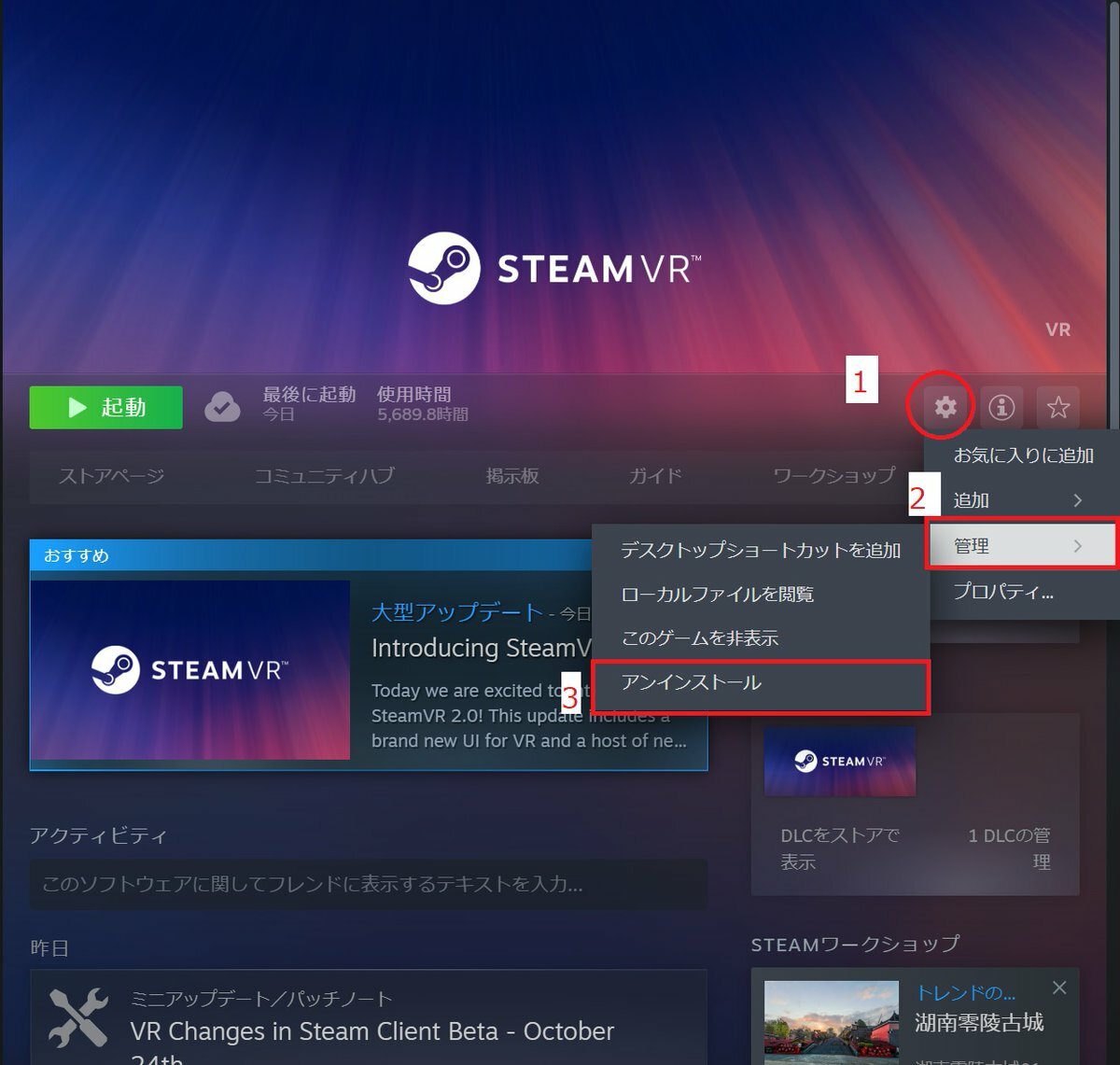Click the 湖南零陵古城 title text
This screenshot has height=1065, width=1120.
(x=979, y=1023)
